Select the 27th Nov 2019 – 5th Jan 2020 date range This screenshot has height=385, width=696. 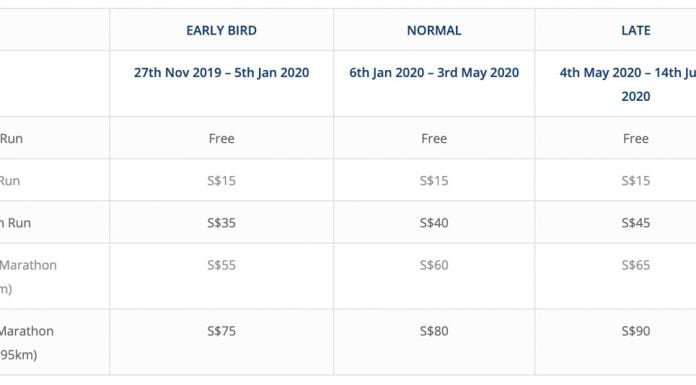[221, 72]
